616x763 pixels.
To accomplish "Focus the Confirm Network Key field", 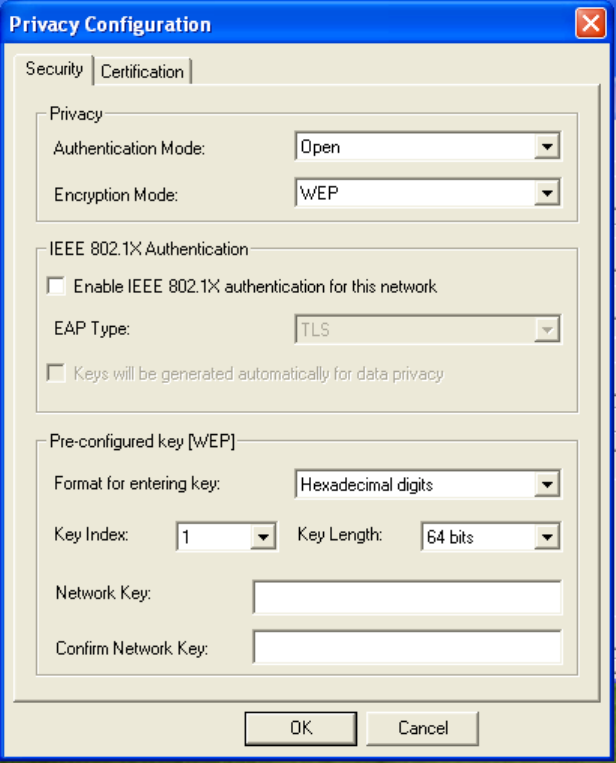I will tap(407, 647).
